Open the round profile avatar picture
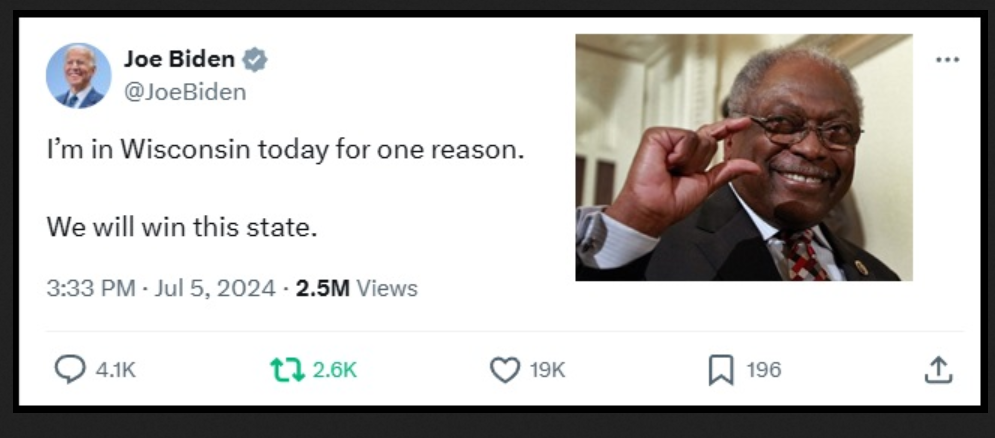The image size is (995, 438). pos(79,76)
